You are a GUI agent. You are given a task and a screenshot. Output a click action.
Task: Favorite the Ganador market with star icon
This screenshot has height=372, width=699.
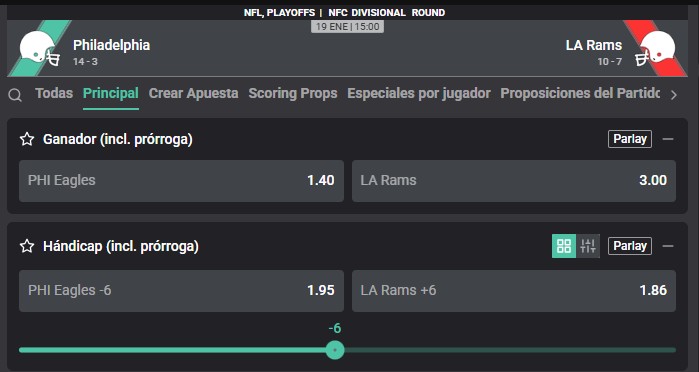(27, 139)
